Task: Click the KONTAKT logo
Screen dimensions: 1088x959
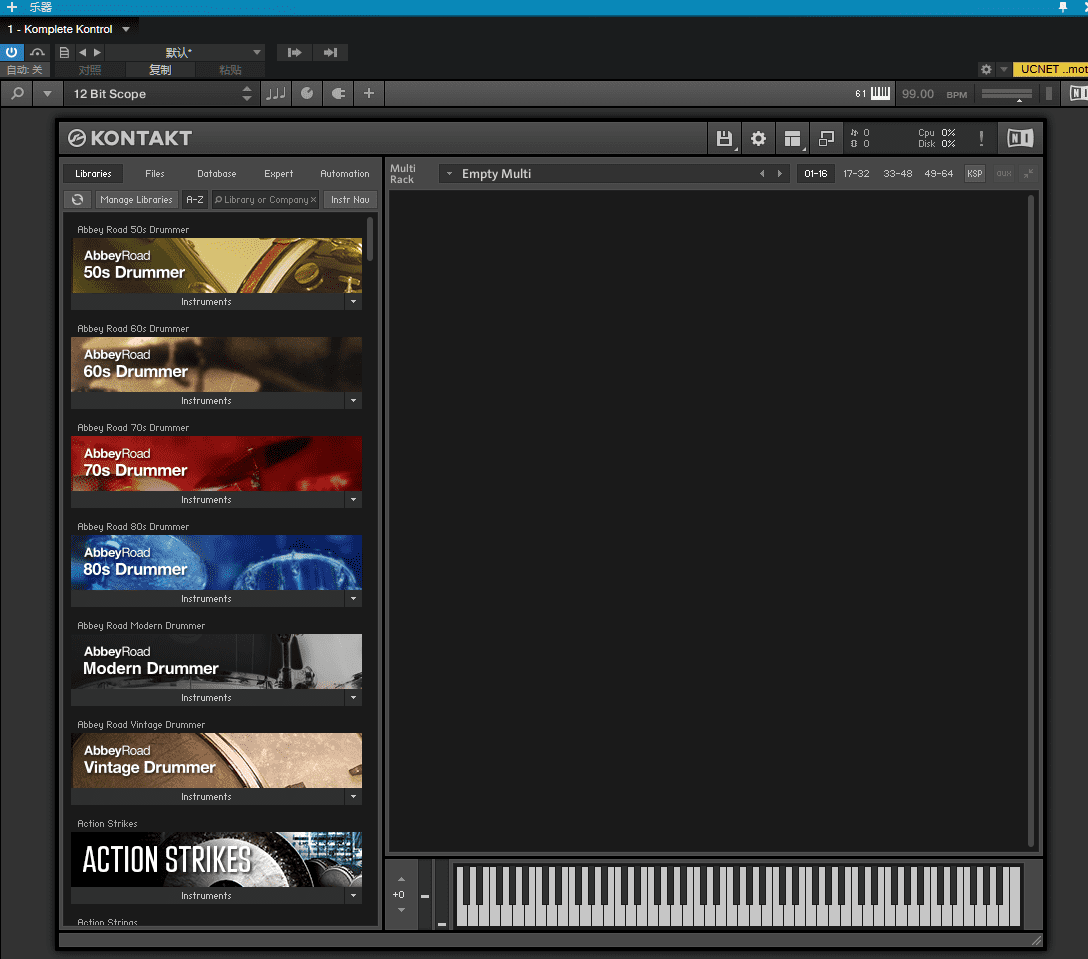Action: pyautogui.click(x=130, y=138)
